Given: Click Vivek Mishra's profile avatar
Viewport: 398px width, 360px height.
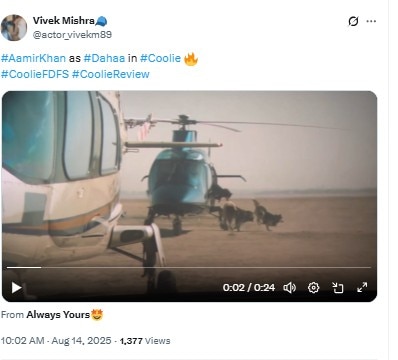Looking at the screenshot, I should 14,28.
